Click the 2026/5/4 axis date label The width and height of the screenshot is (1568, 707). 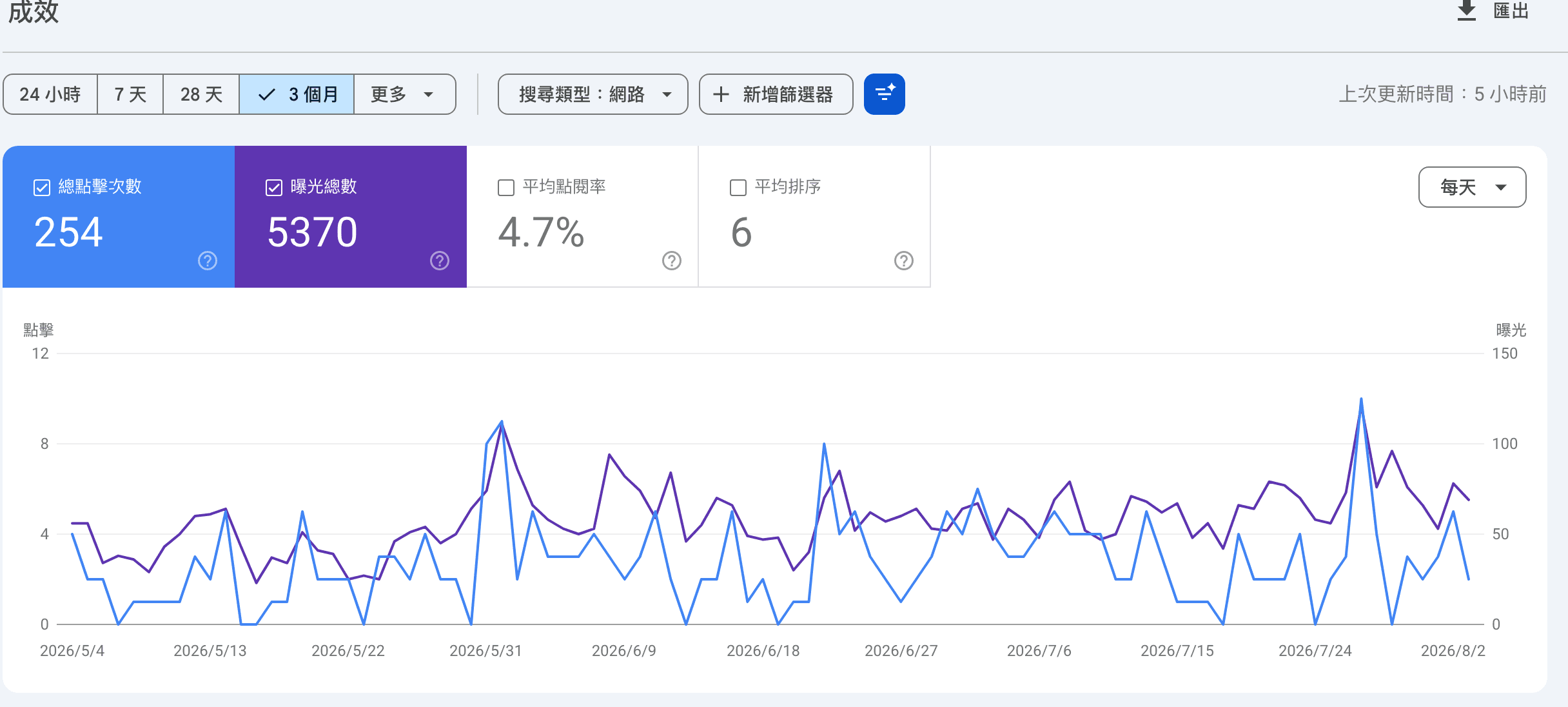[72, 651]
